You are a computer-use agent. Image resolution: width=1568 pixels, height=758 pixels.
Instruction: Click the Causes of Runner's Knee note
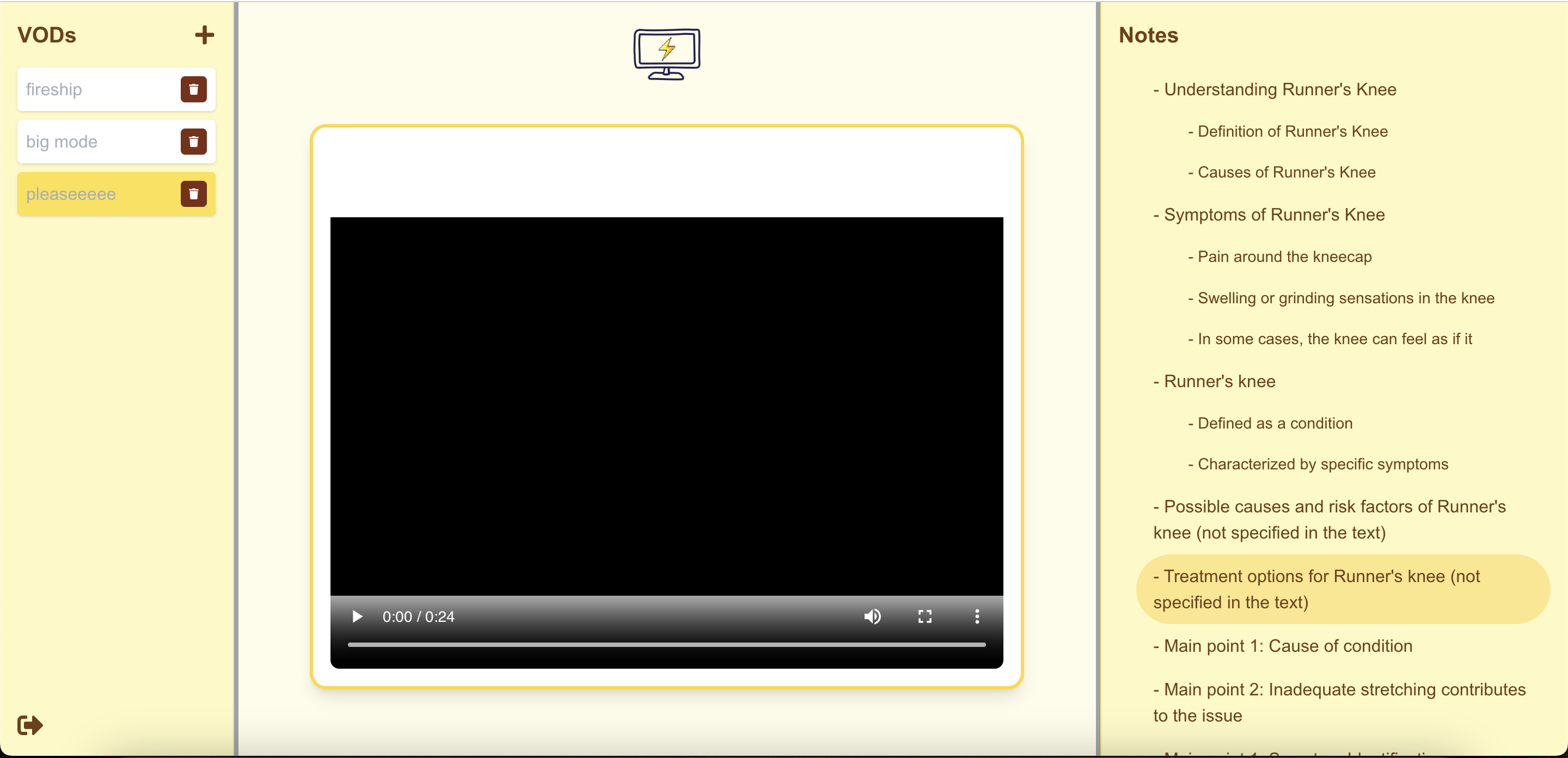click(x=1286, y=172)
